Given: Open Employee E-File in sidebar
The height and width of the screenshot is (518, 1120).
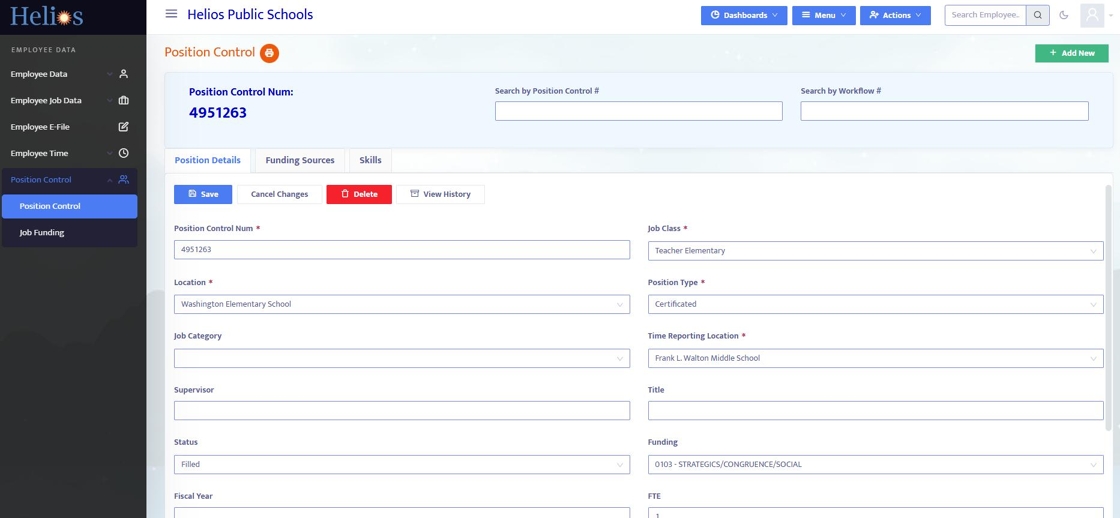Looking at the screenshot, I should point(69,126).
